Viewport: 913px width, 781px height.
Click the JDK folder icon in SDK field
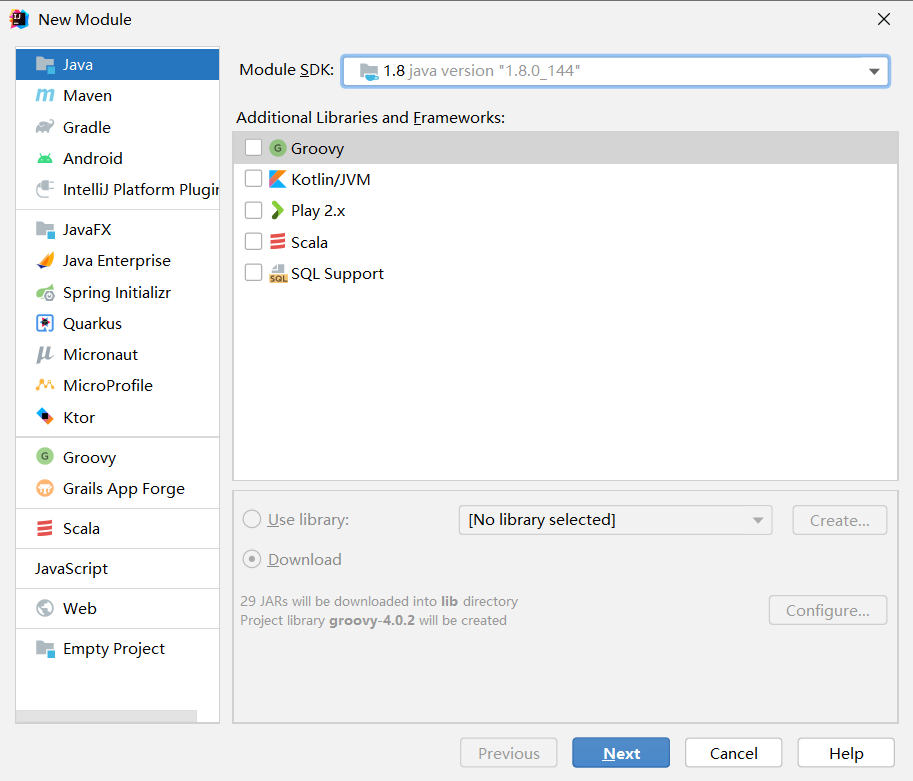coord(369,72)
